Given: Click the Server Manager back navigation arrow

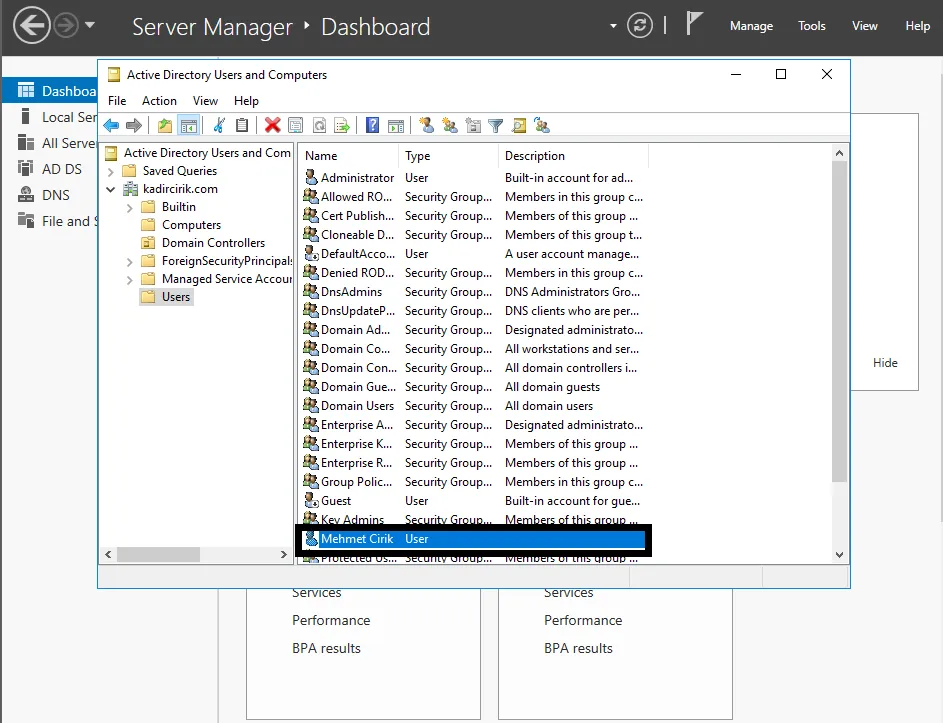Looking at the screenshot, I should (x=31, y=26).
